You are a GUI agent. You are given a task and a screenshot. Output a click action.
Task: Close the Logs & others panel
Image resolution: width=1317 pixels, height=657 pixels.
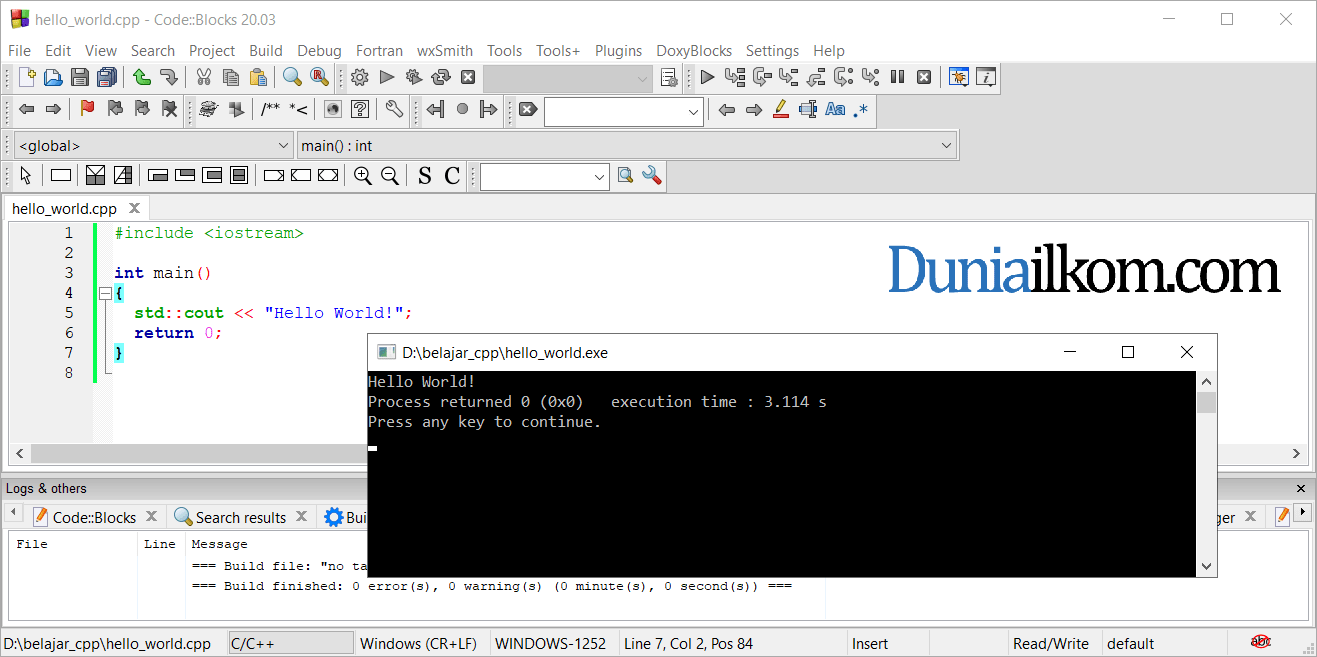[x=1301, y=489]
